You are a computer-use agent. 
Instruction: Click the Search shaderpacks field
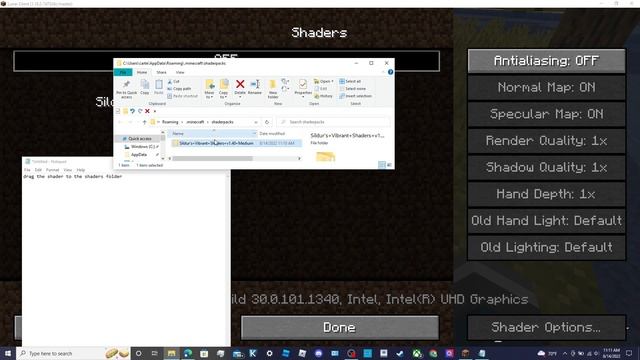[x=333, y=122]
